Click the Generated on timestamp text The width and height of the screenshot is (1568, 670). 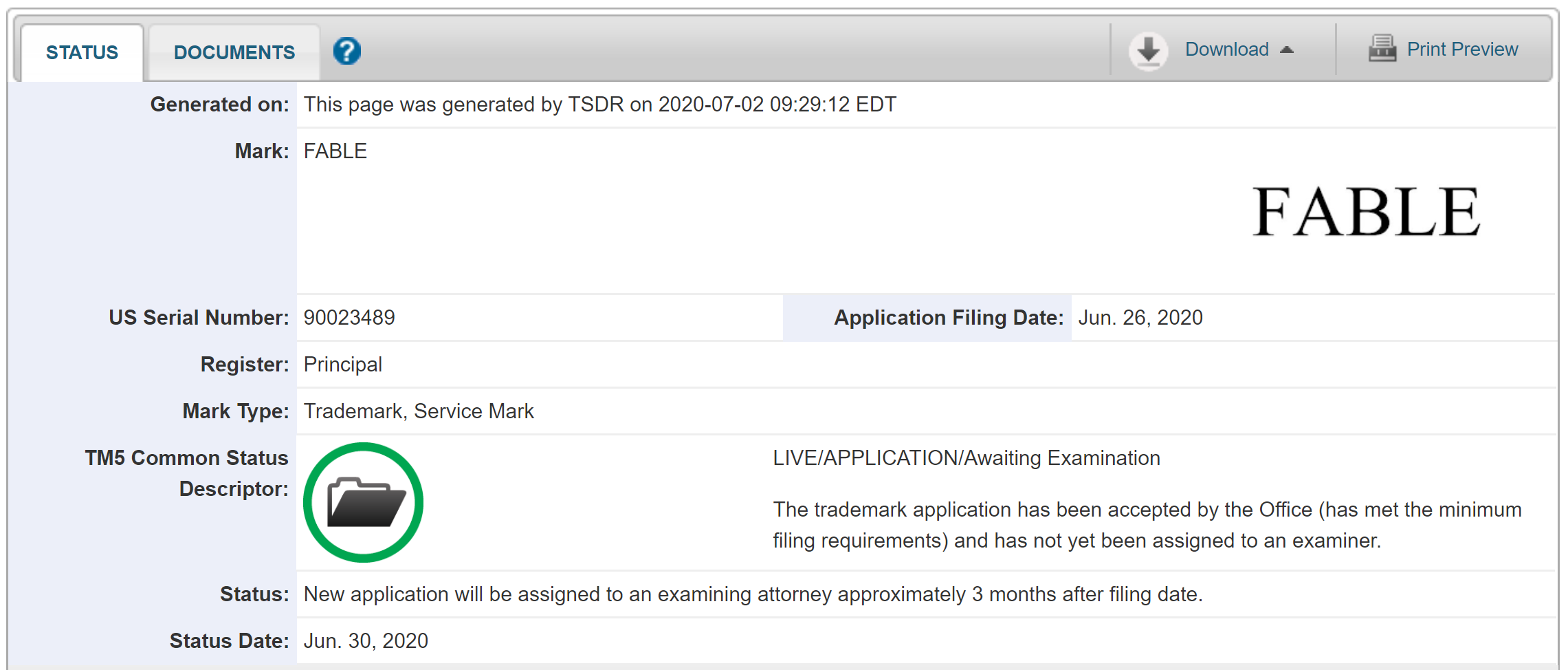coord(600,105)
